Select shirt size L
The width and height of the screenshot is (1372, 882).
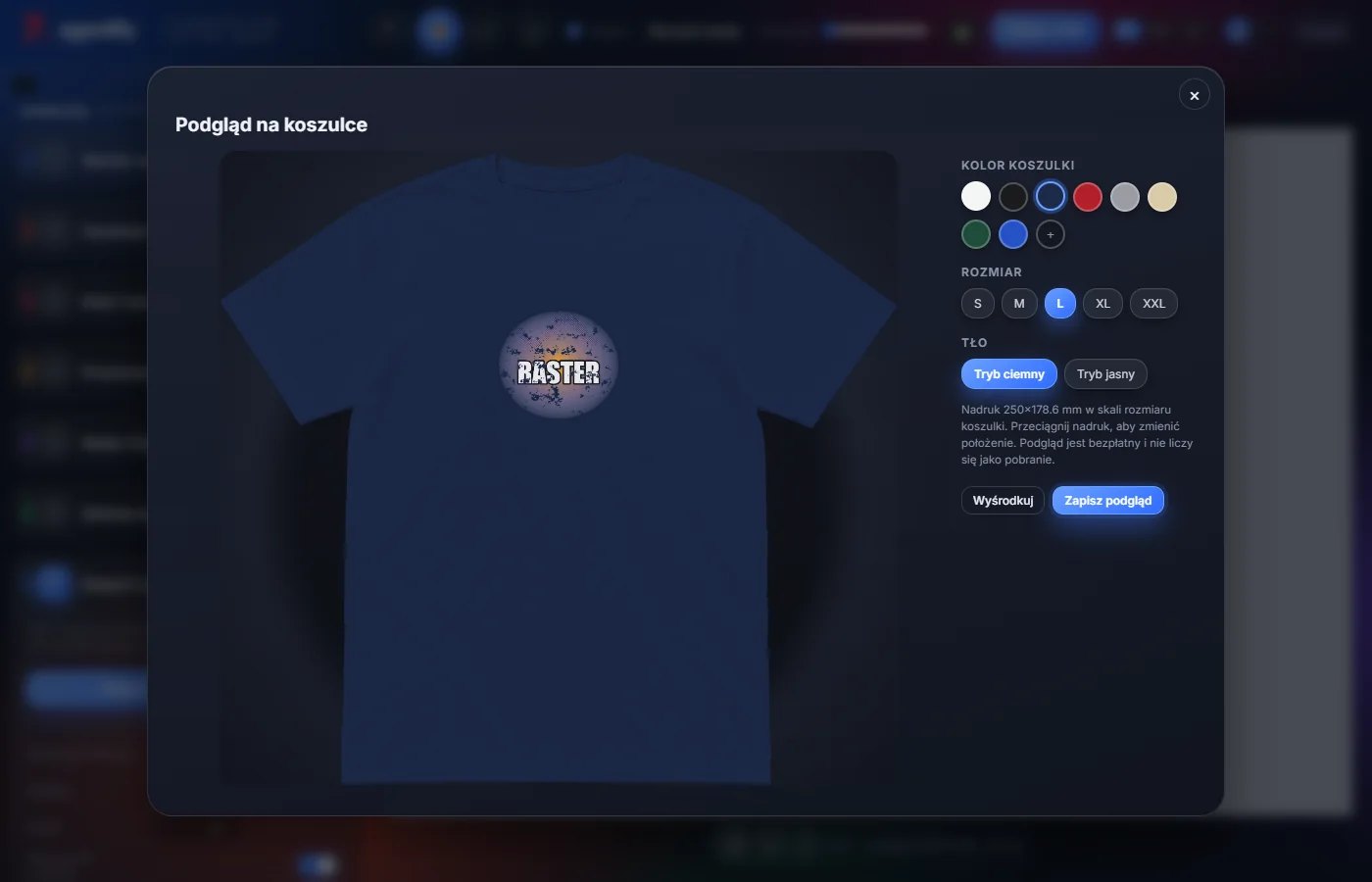tap(1060, 304)
